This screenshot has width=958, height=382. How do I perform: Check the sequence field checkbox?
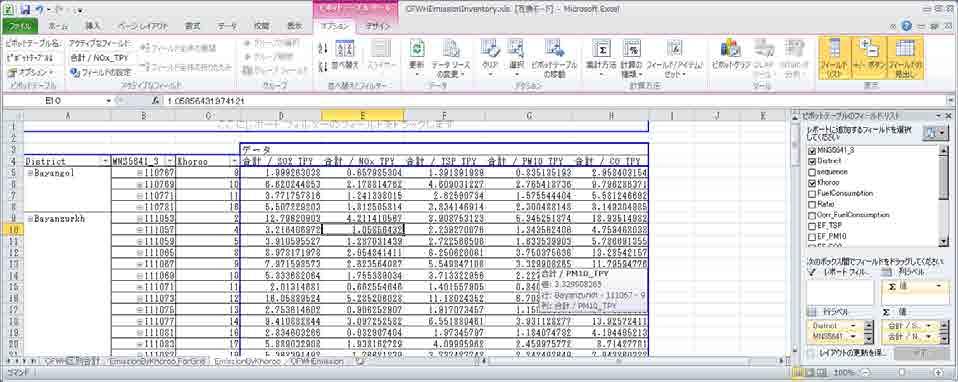[x=811, y=172]
